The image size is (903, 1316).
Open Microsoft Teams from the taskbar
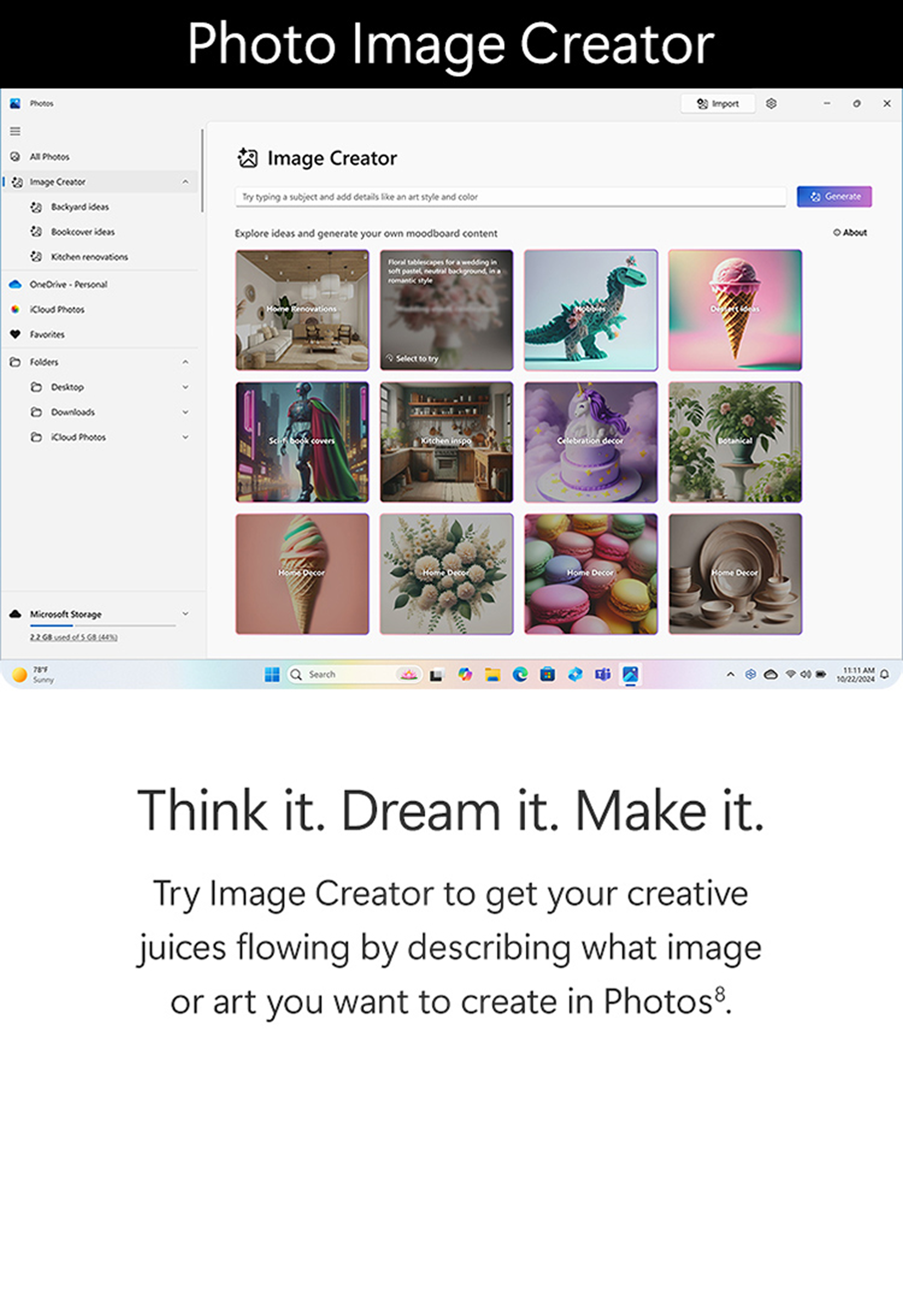602,674
